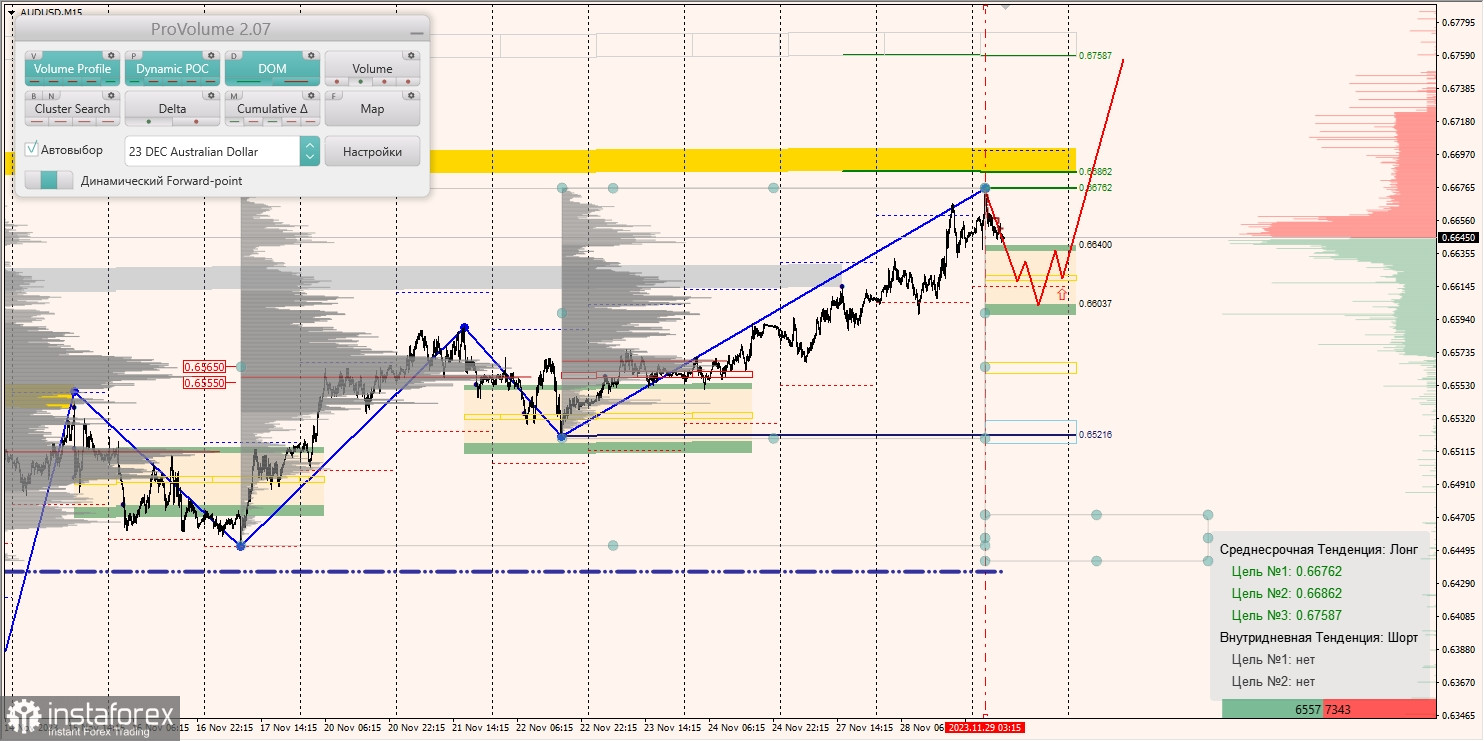The image size is (1484, 741).
Task: Click Цель №1: 0.66762 in info panel
Action: pos(1287,572)
